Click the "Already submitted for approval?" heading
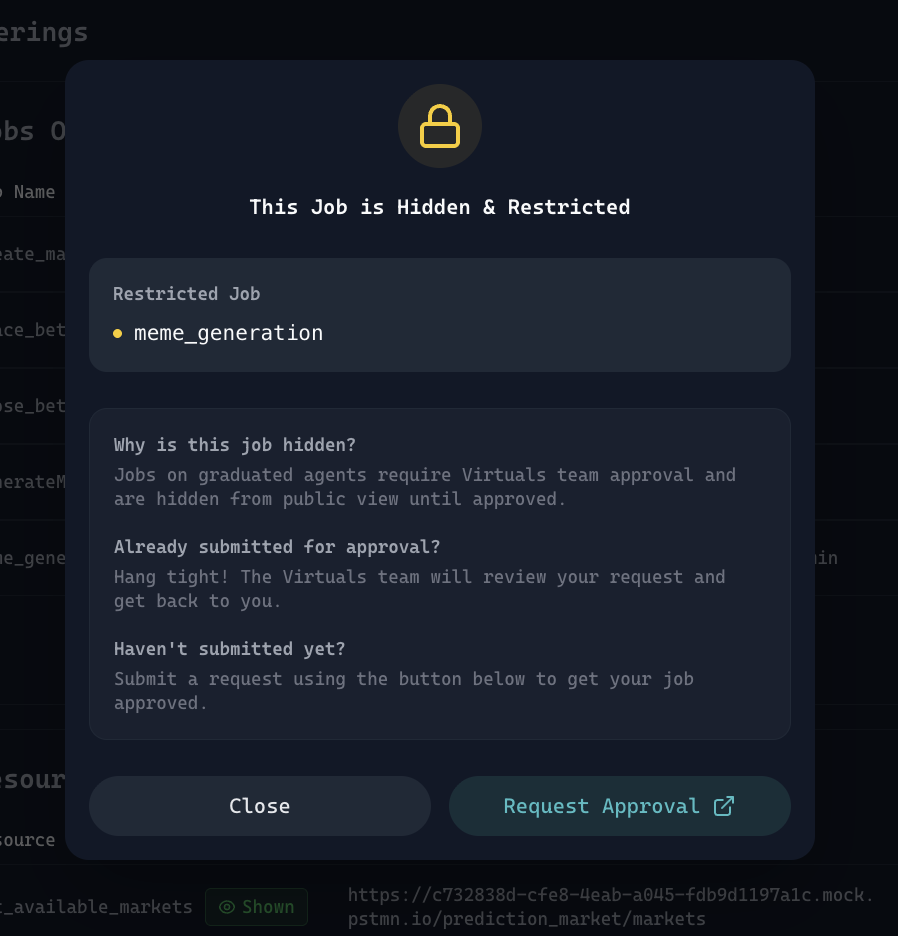Image resolution: width=898 pixels, height=936 pixels. 277,547
